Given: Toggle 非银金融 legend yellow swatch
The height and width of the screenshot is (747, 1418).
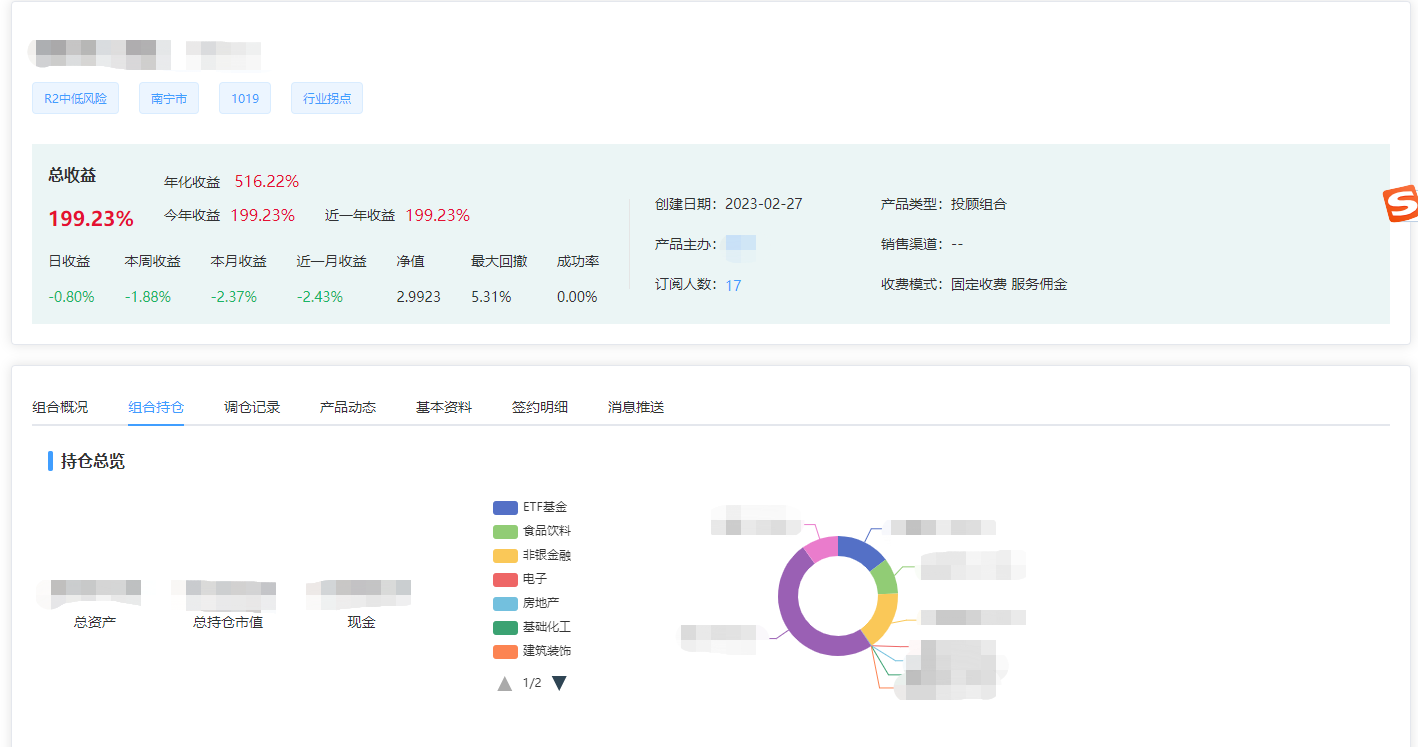Looking at the screenshot, I should coord(505,555).
